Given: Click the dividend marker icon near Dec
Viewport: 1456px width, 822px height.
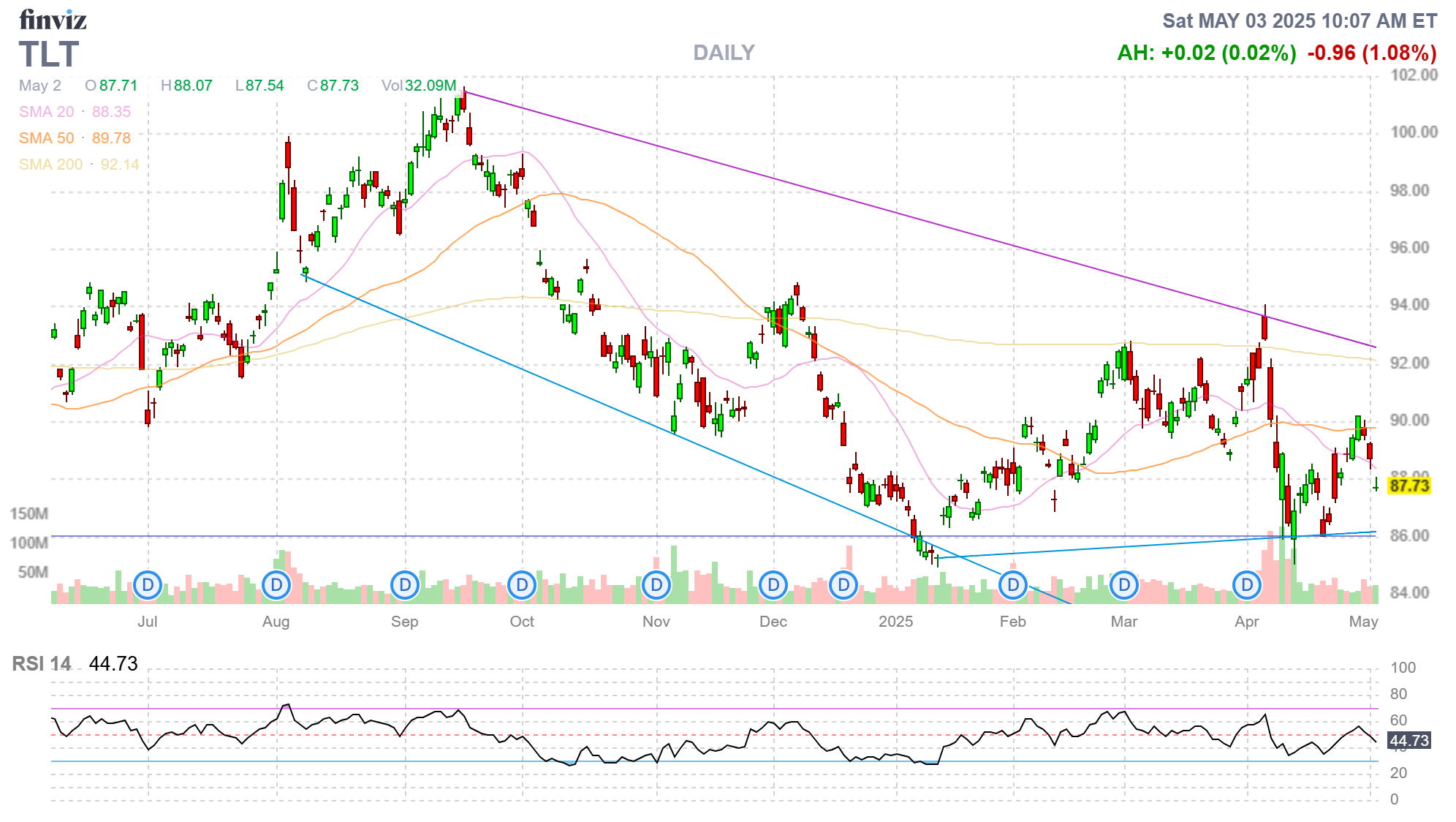Looking at the screenshot, I should click(x=773, y=585).
